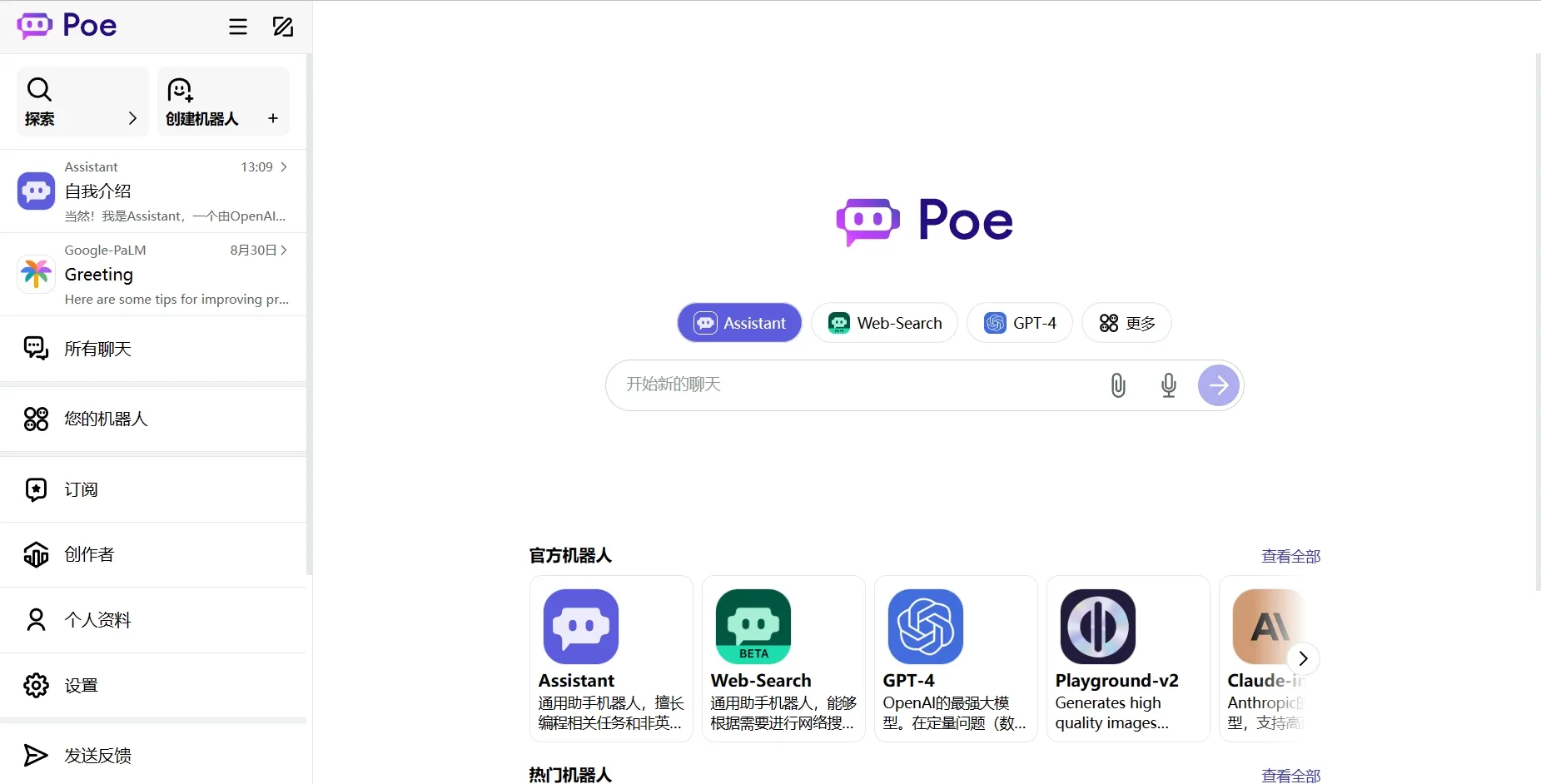Click the 探索 label
The height and width of the screenshot is (784, 1541).
coord(40,119)
